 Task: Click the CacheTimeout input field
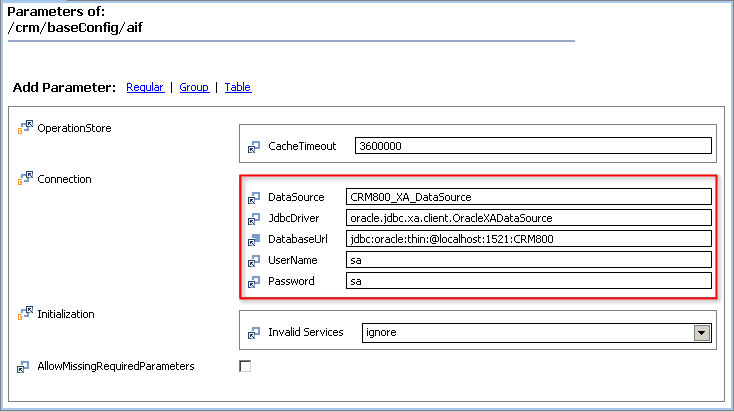(x=532, y=146)
